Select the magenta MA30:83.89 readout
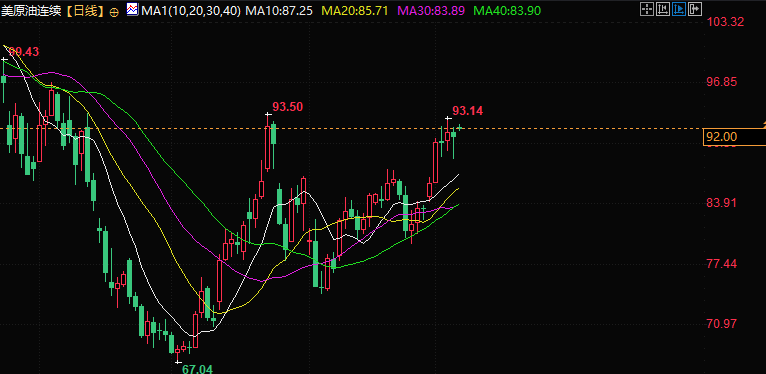The height and width of the screenshot is (374, 766). tap(431, 11)
